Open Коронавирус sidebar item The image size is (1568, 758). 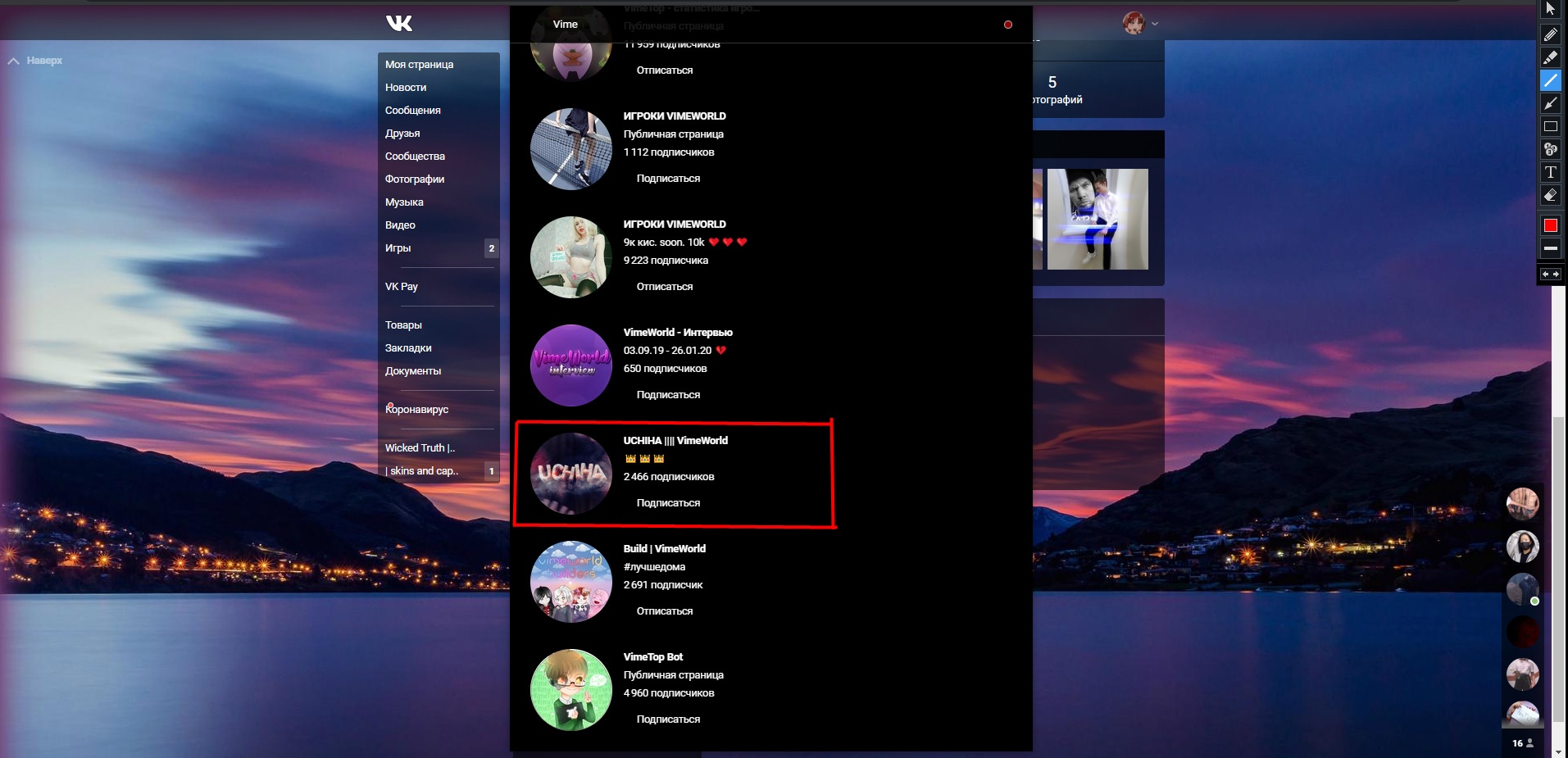(x=417, y=409)
